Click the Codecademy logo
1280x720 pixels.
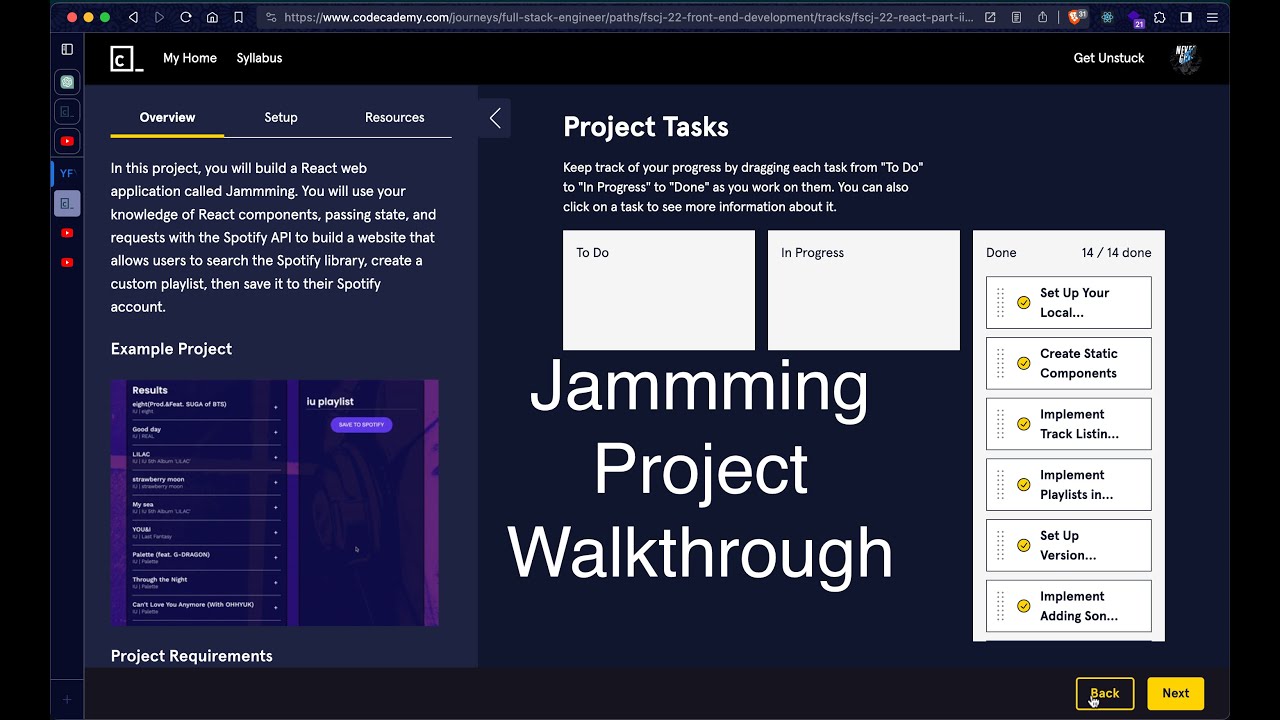[x=127, y=58]
